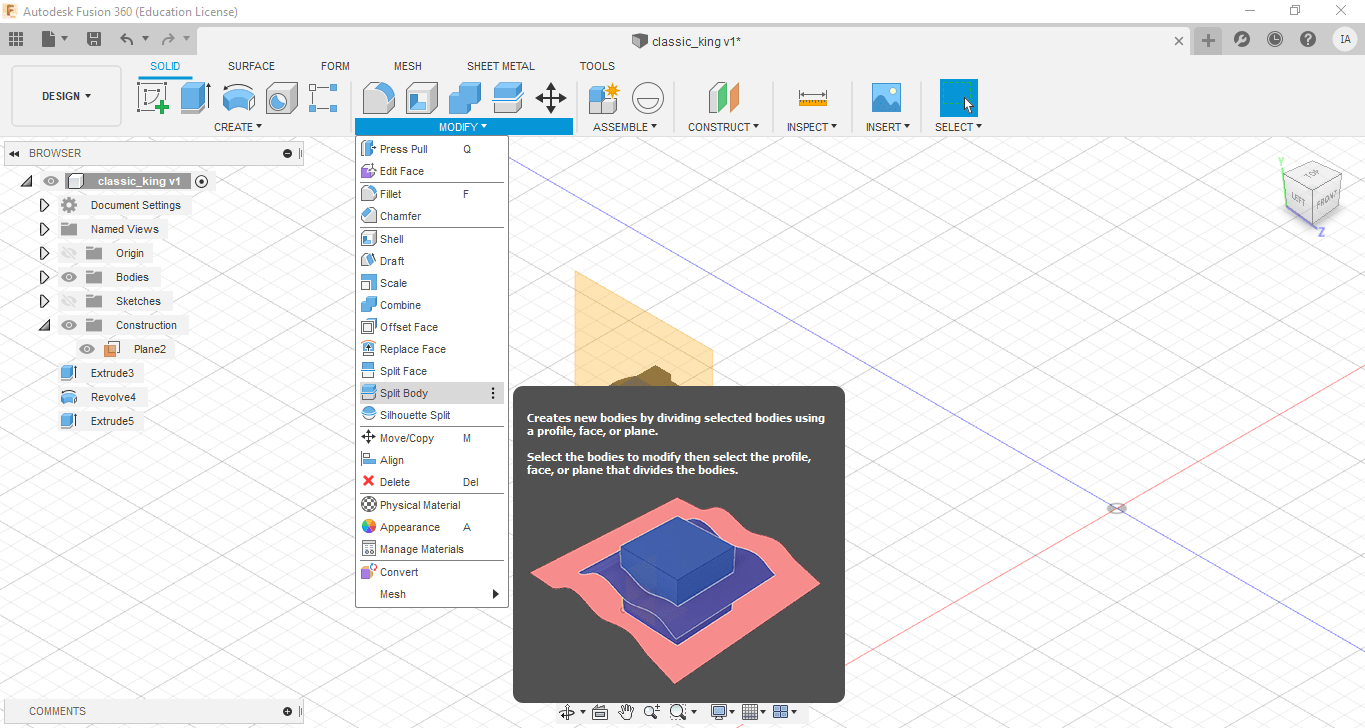
Task: Click the Move/Copy arrows toolbar icon
Action: coord(551,97)
